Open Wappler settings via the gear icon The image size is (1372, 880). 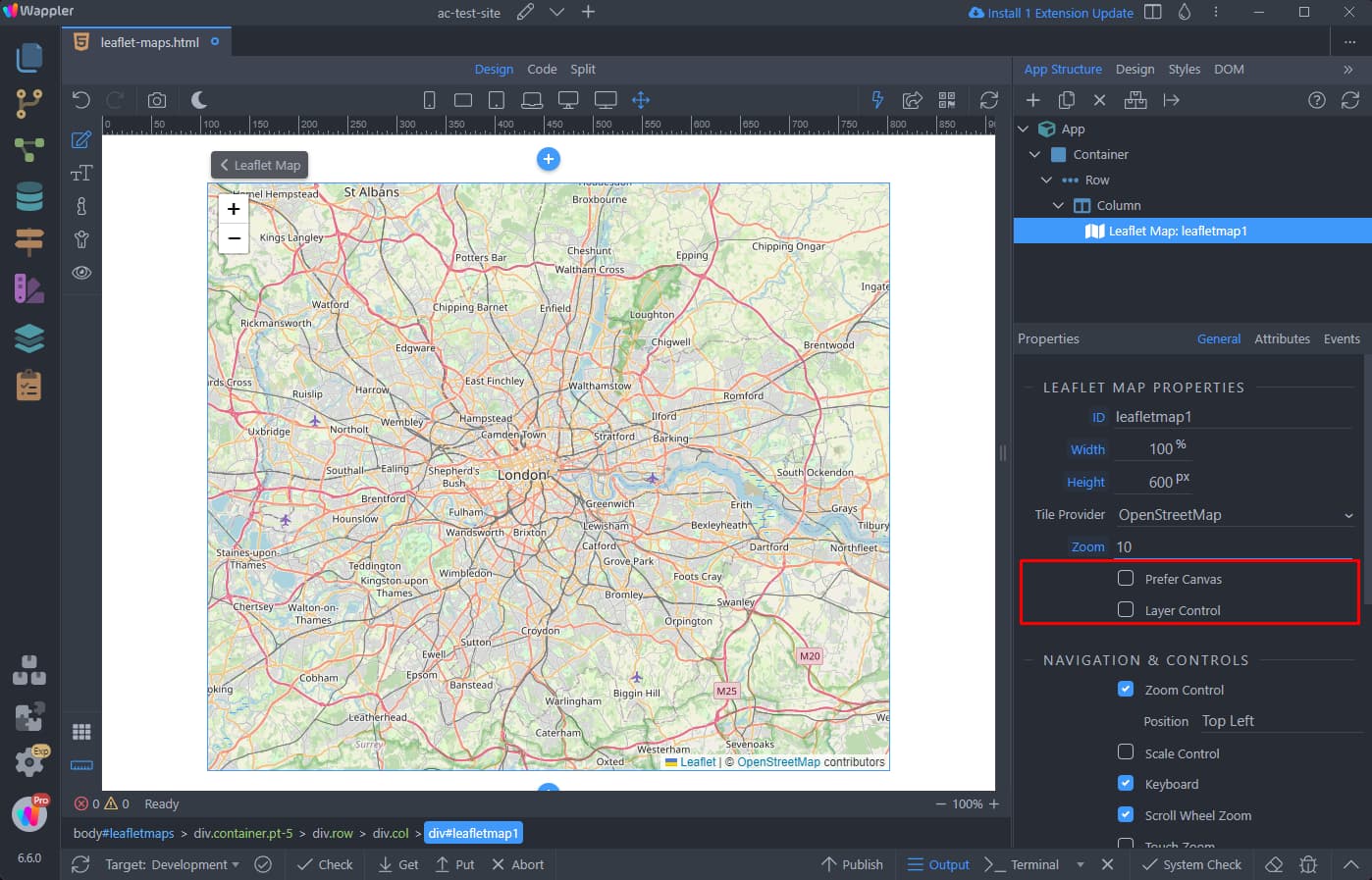click(x=28, y=762)
